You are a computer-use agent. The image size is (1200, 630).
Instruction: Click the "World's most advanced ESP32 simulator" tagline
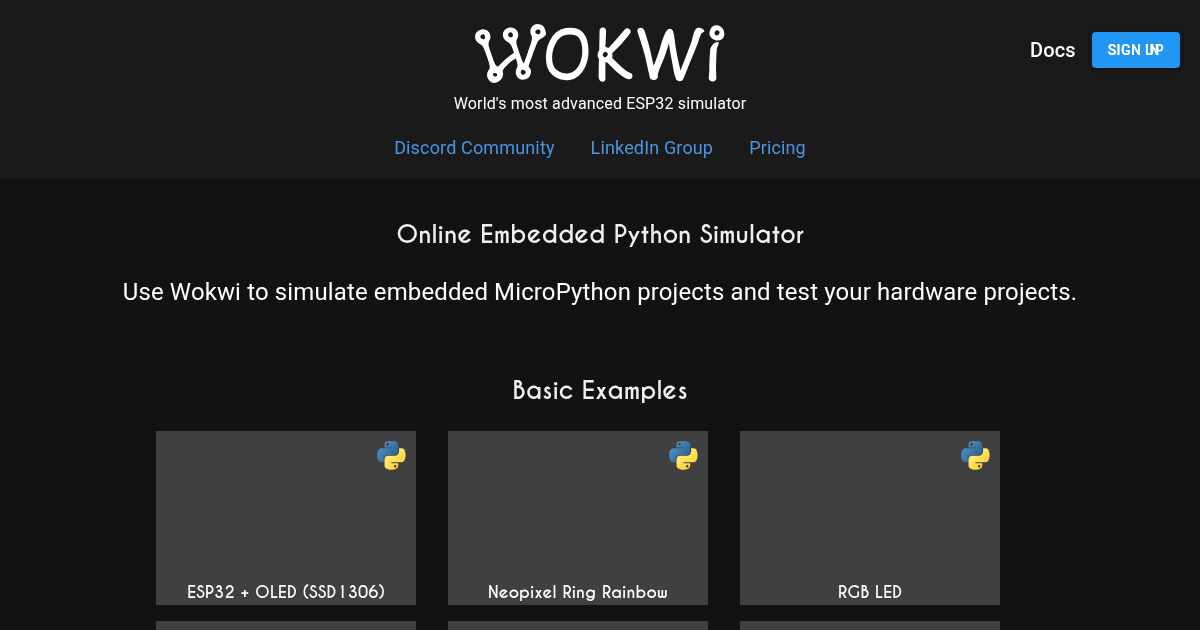(x=600, y=104)
